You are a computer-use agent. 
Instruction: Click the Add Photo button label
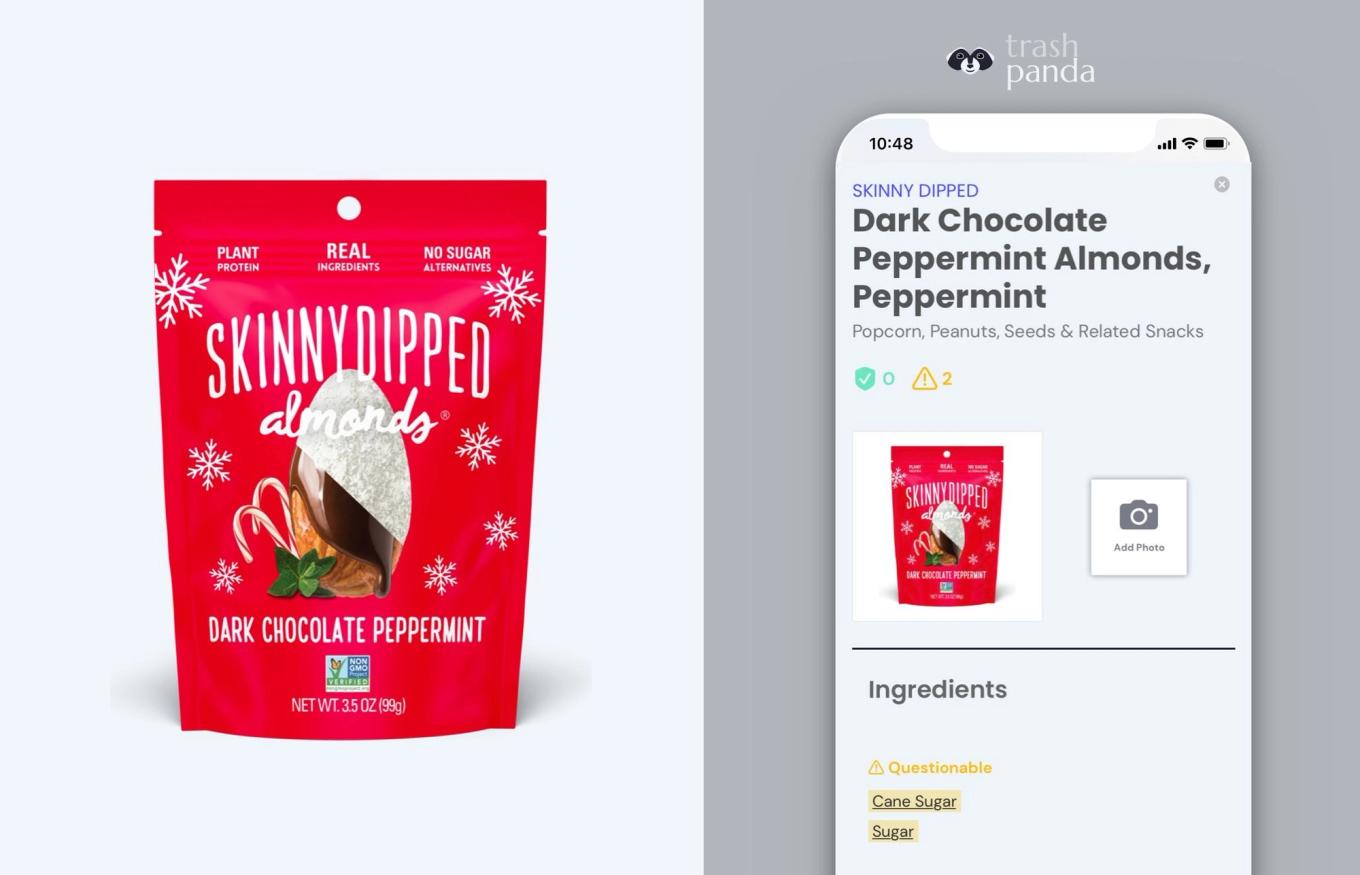(1139, 548)
